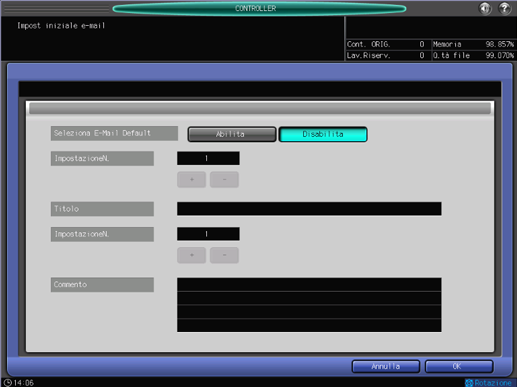Click the Q.tà file 99.070% status entry
The width and height of the screenshot is (517, 387).
[473, 55]
